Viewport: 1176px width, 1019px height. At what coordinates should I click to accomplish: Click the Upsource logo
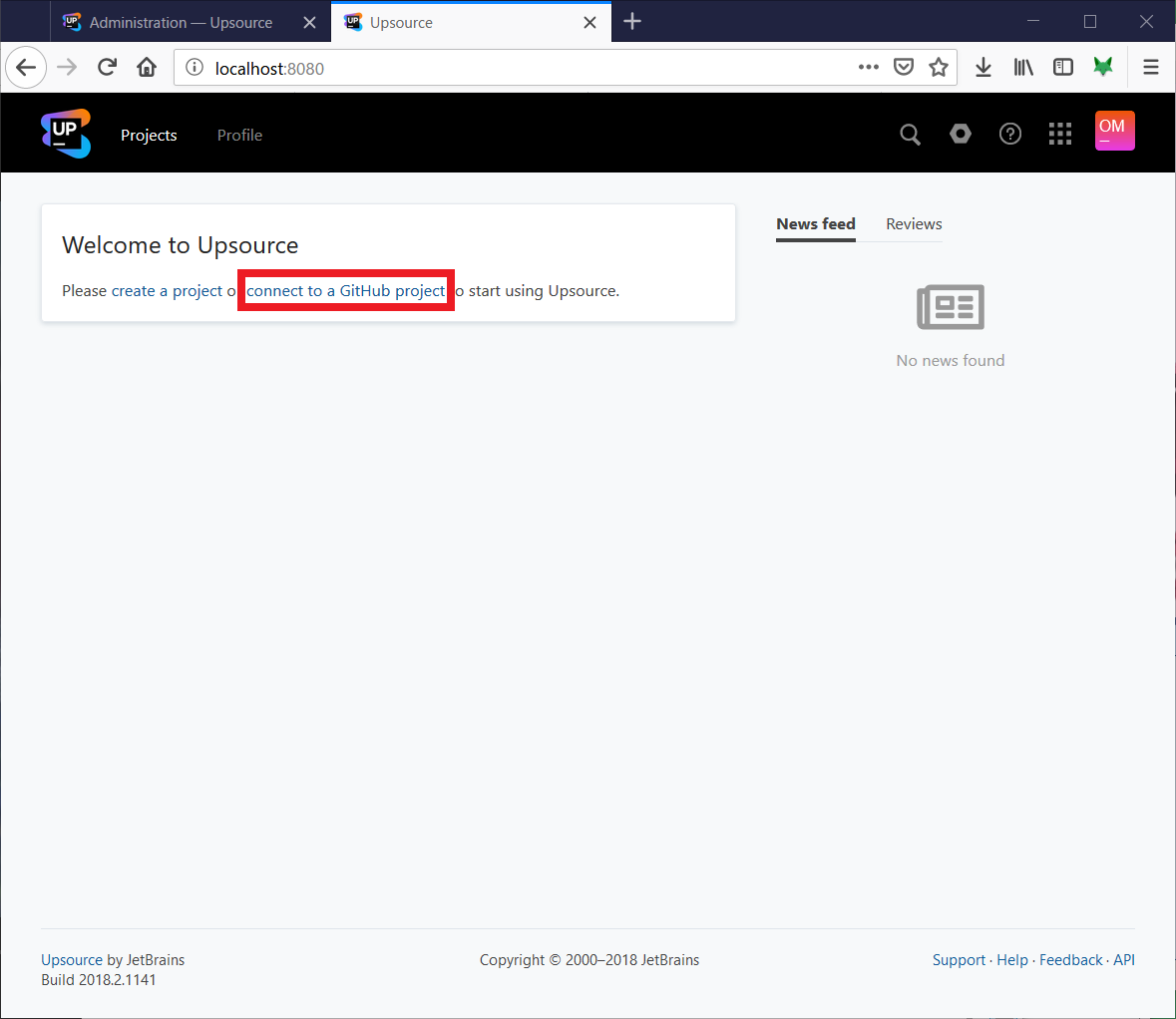click(x=65, y=133)
